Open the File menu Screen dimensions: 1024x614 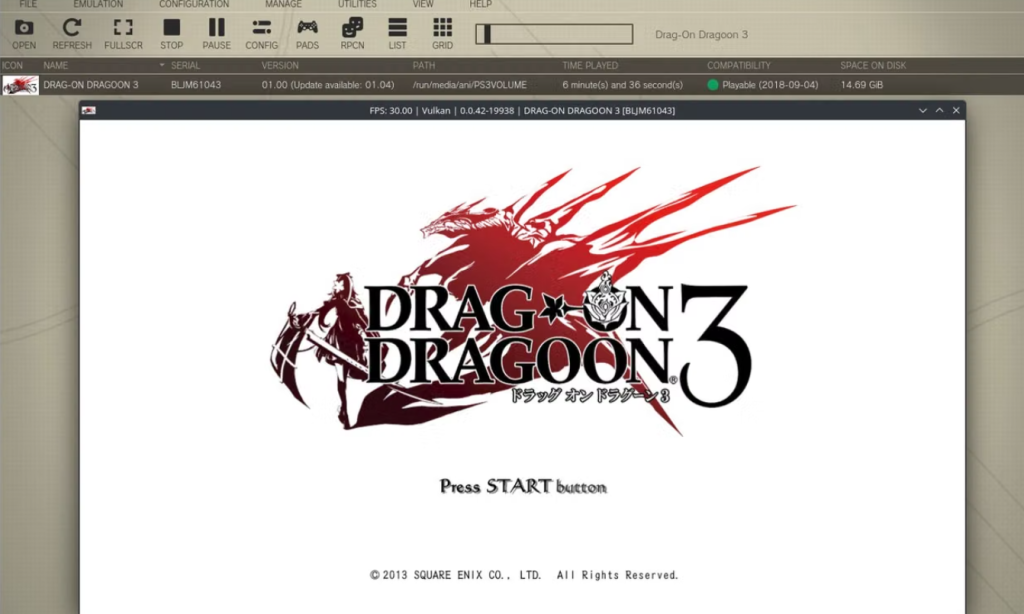click(x=28, y=4)
